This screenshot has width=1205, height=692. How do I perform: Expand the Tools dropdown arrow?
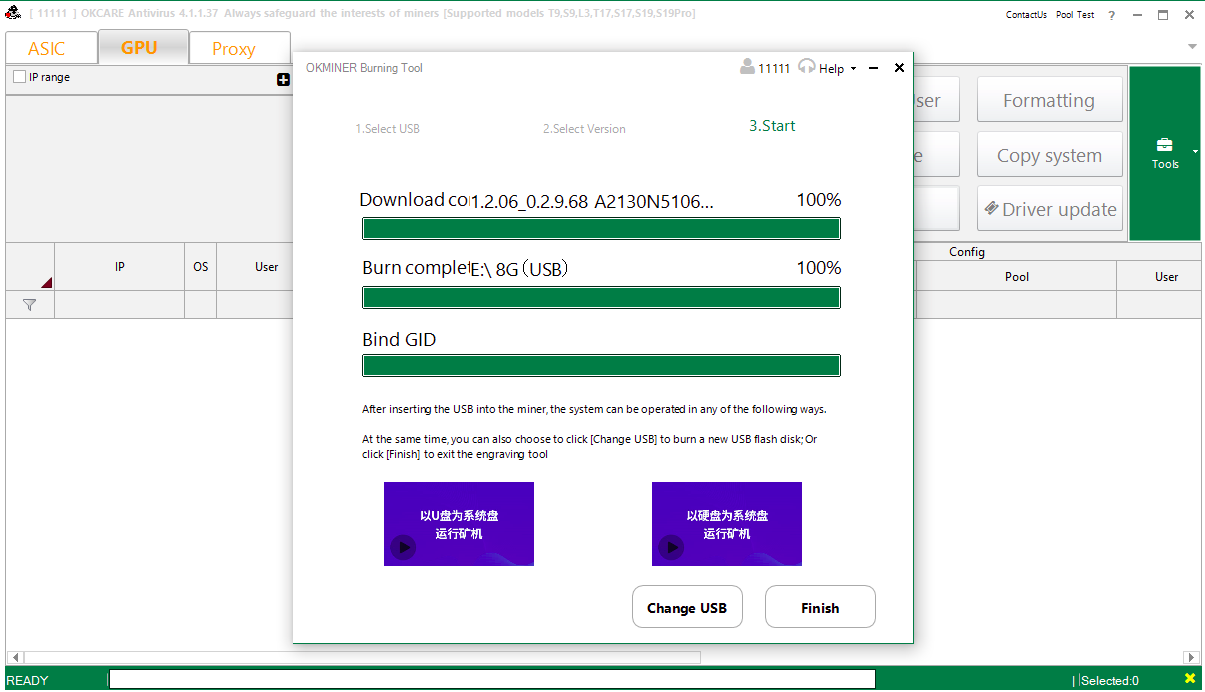point(1195,151)
